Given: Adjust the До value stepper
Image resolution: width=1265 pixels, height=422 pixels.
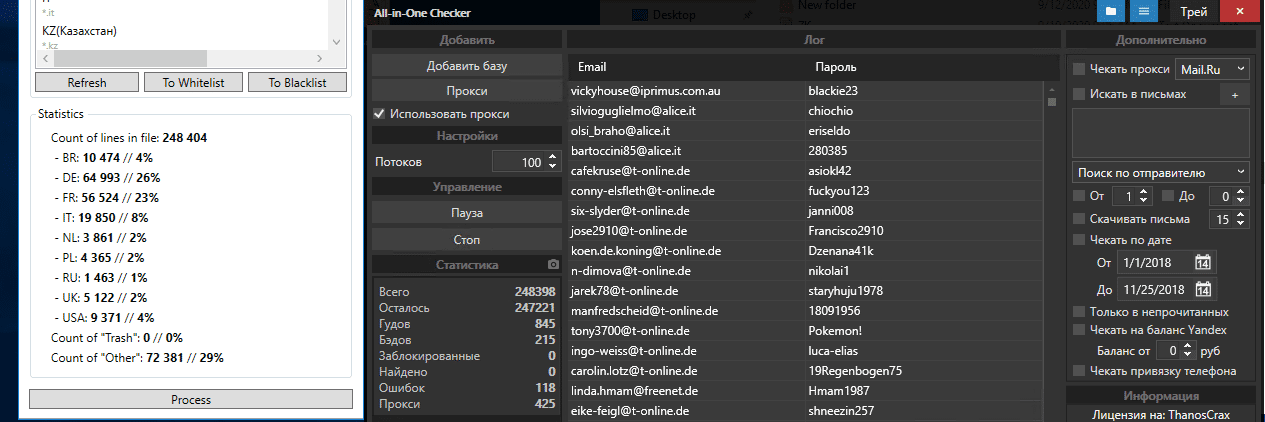Looking at the screenshot, I should coord(1243,196).
